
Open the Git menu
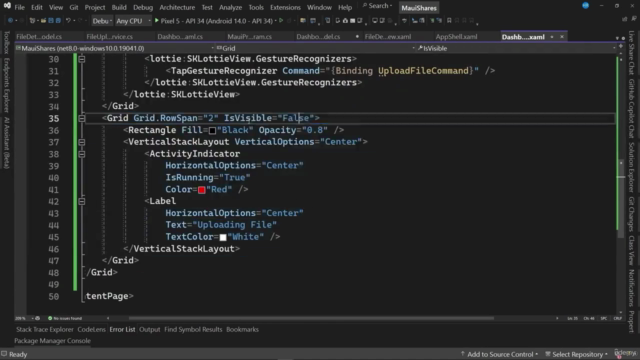tap(73, 7)
